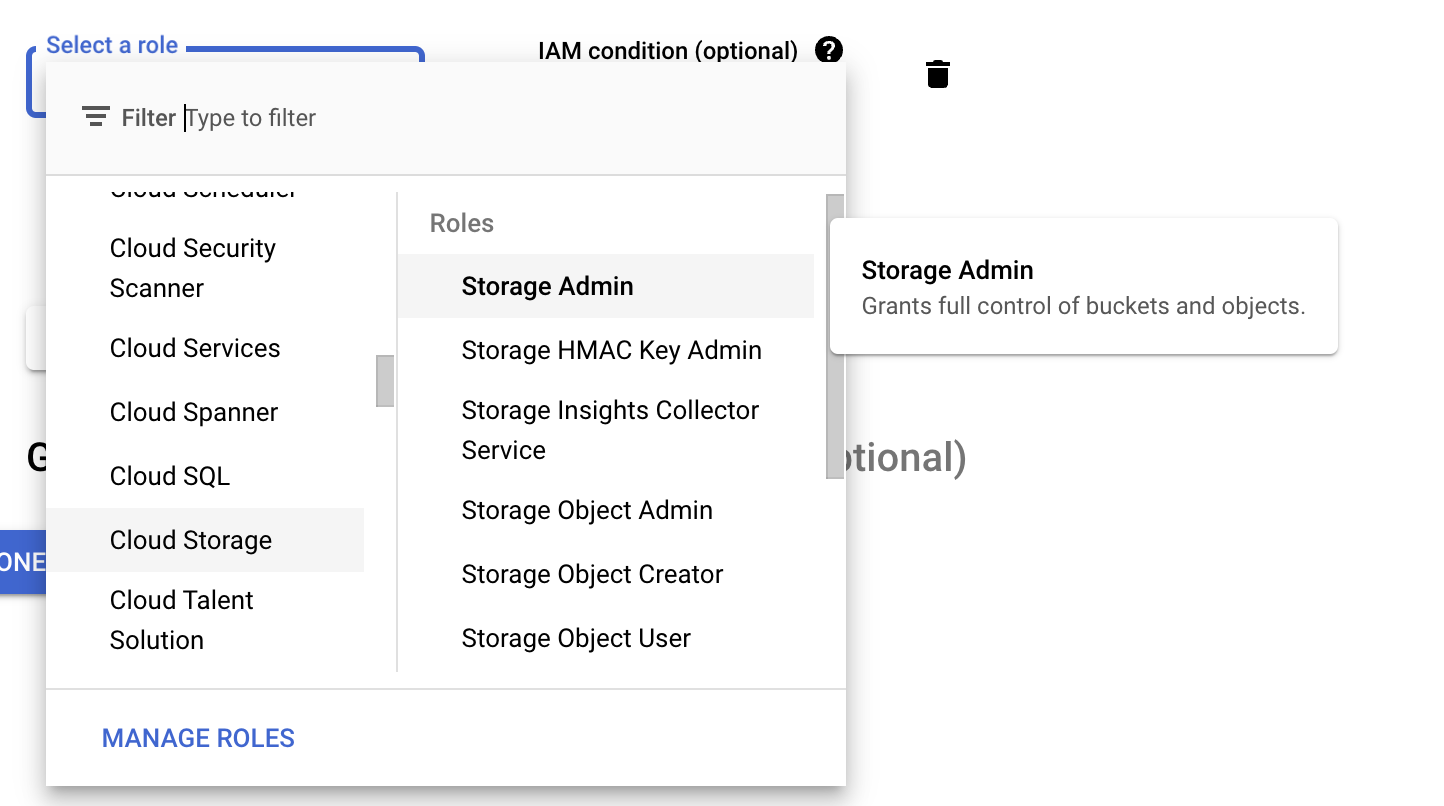Screen dimensions: 1444x806
Task: Click the IAM condition help question mark icon
Action: pyautogui.click(x=829, y=50)
